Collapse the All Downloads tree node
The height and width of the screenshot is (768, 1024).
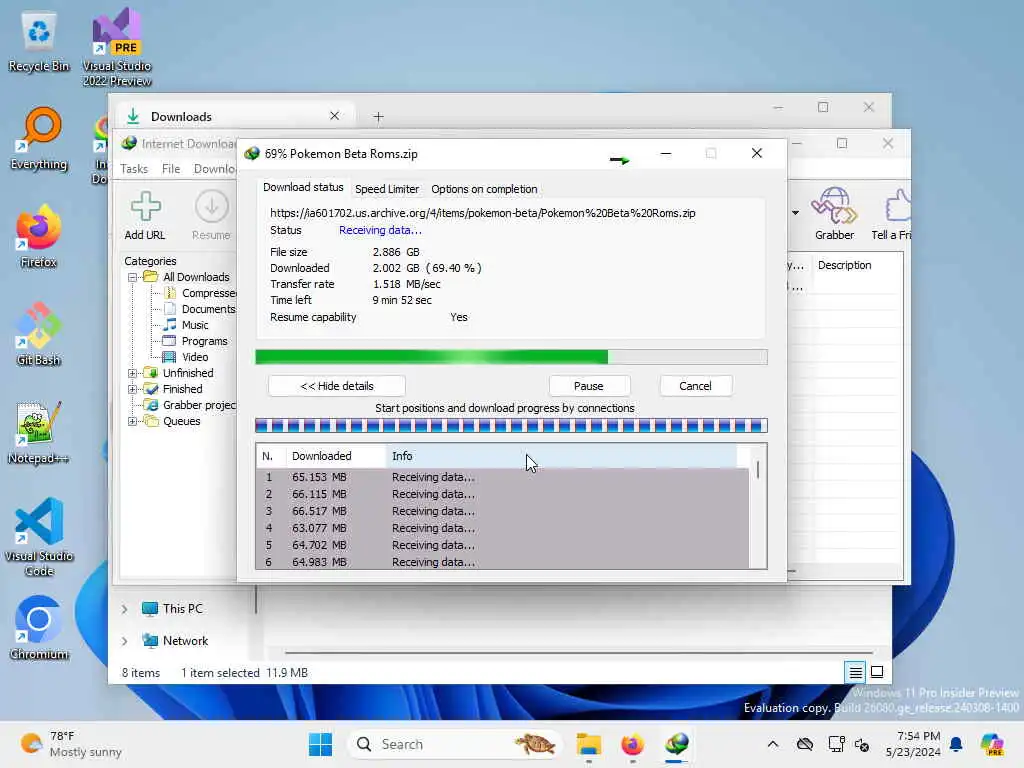pos(133,277)
